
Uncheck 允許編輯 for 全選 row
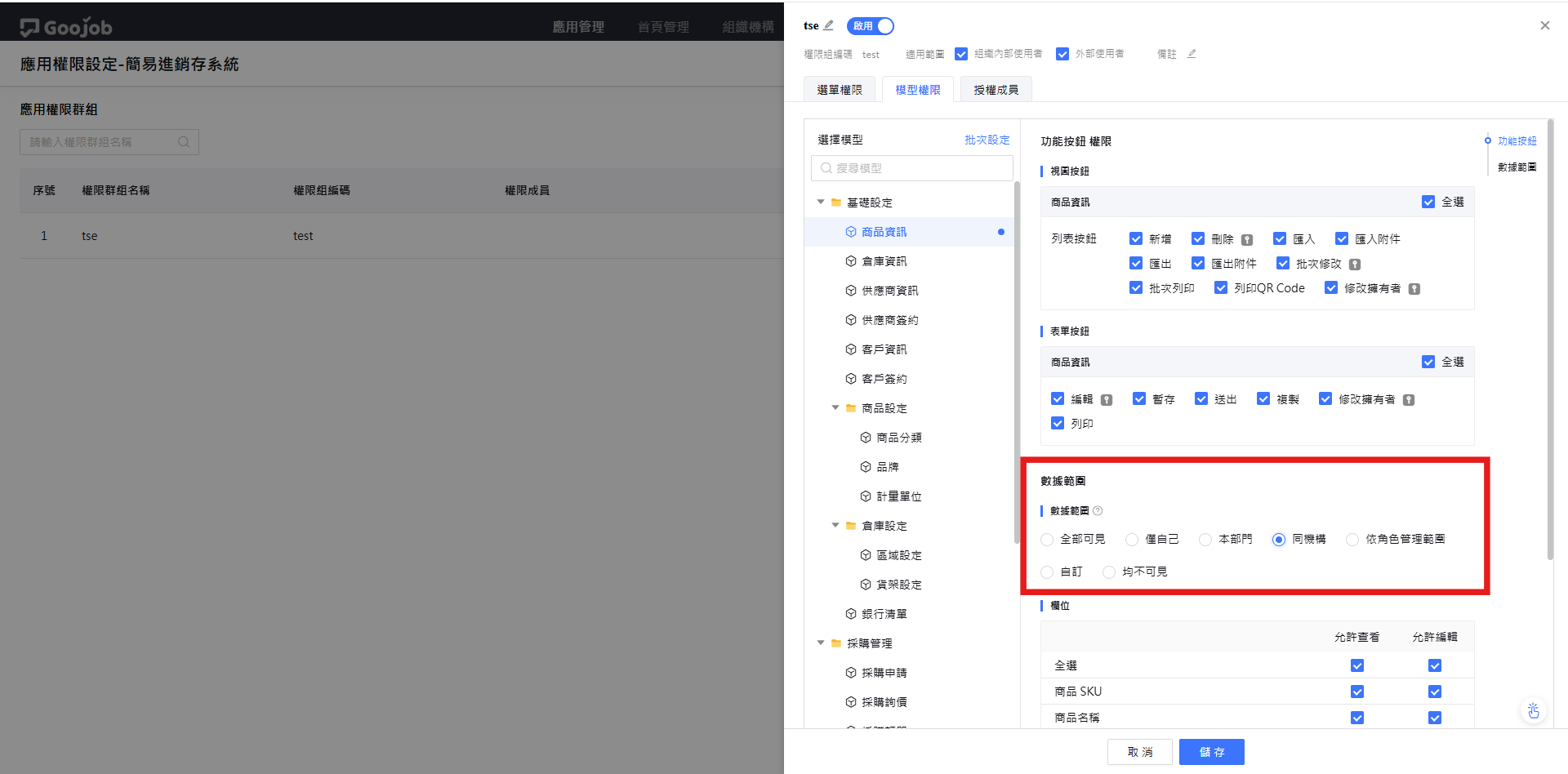click(1435, 665)
